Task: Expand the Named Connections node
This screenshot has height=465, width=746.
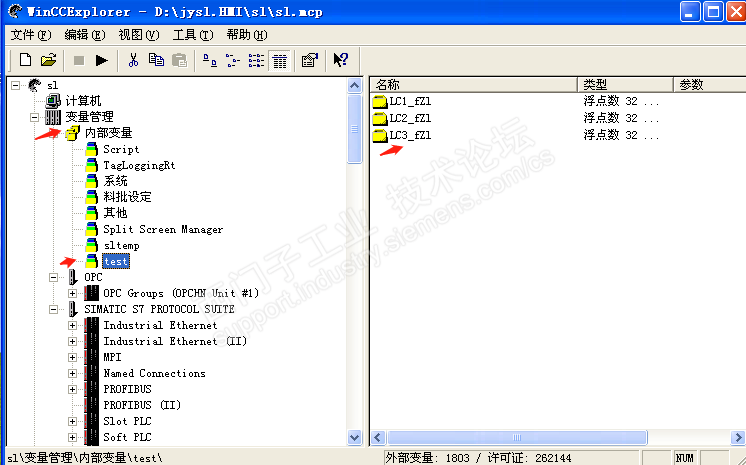Action: (72, 374)
